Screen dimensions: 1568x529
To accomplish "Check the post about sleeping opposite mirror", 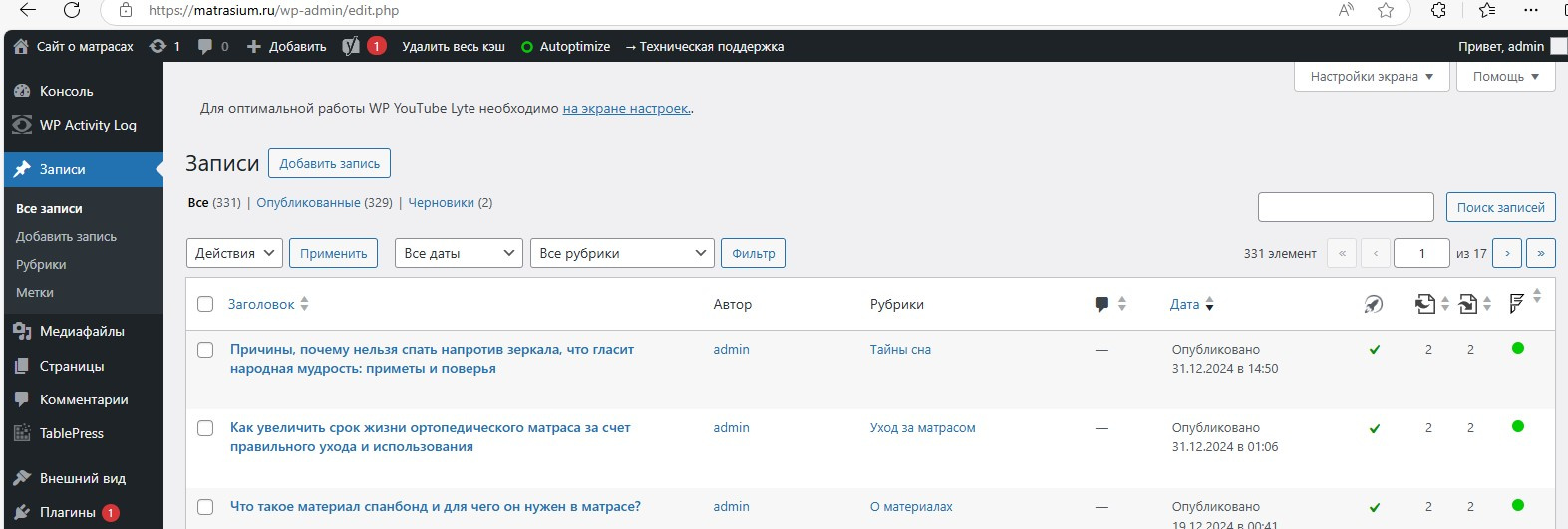I will pos(205,350).
